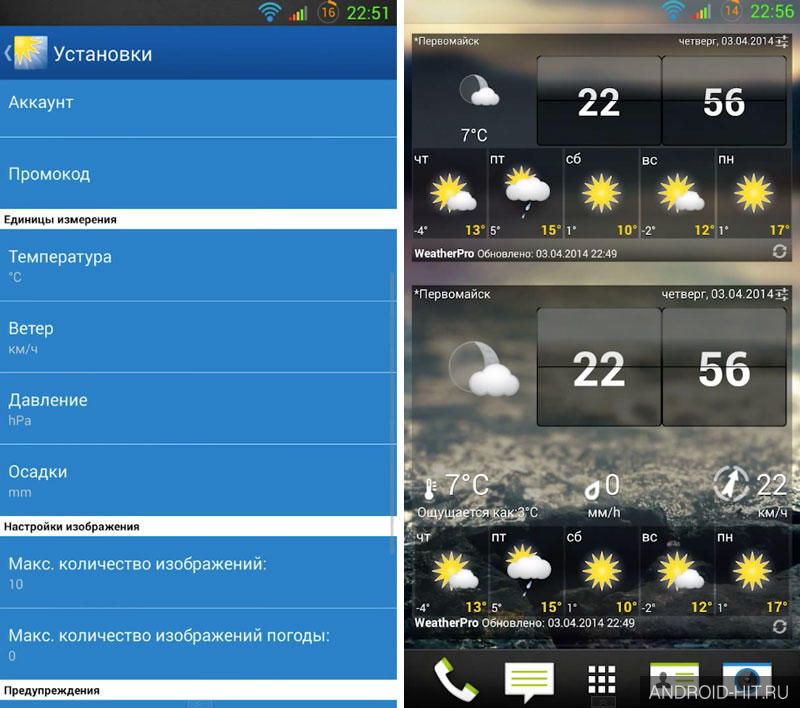Viewport: 800px width, 708px height.
Task: Tap the battery indicator showing 16
Action: pyautogui.click(x=328, y=12)
